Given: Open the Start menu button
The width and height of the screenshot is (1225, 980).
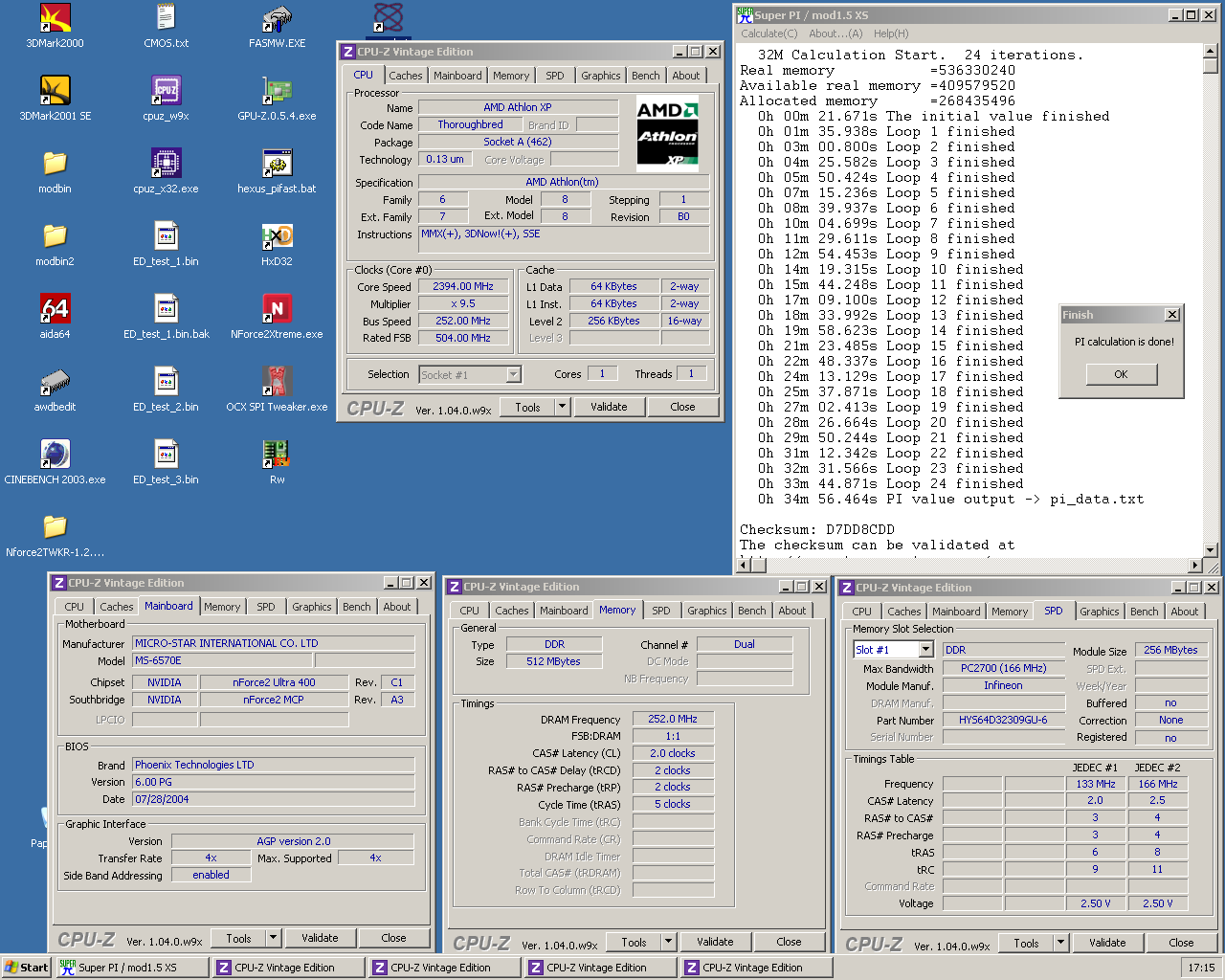Looking at the screenshot, I should click(x=26, y=968).
